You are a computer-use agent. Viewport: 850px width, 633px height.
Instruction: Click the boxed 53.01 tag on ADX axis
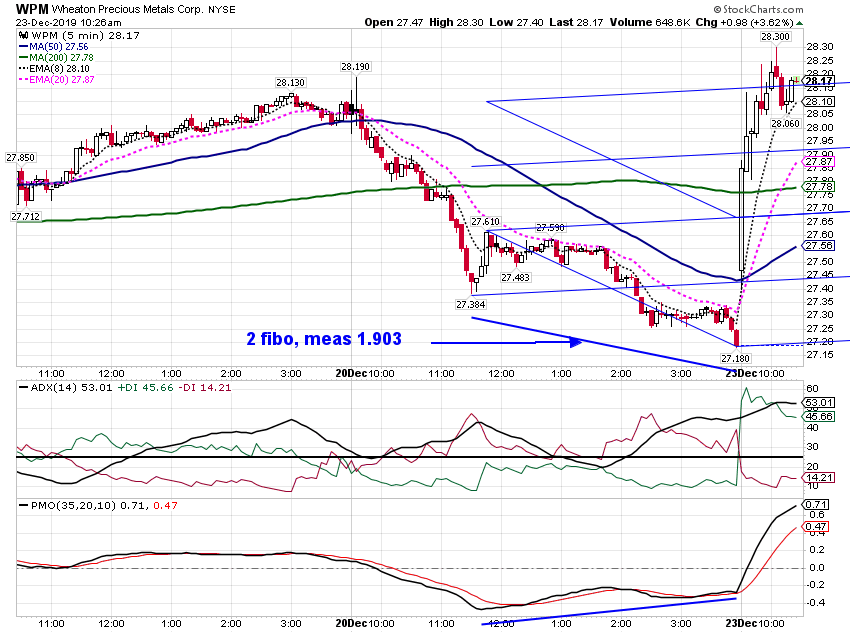pos(819,402)
